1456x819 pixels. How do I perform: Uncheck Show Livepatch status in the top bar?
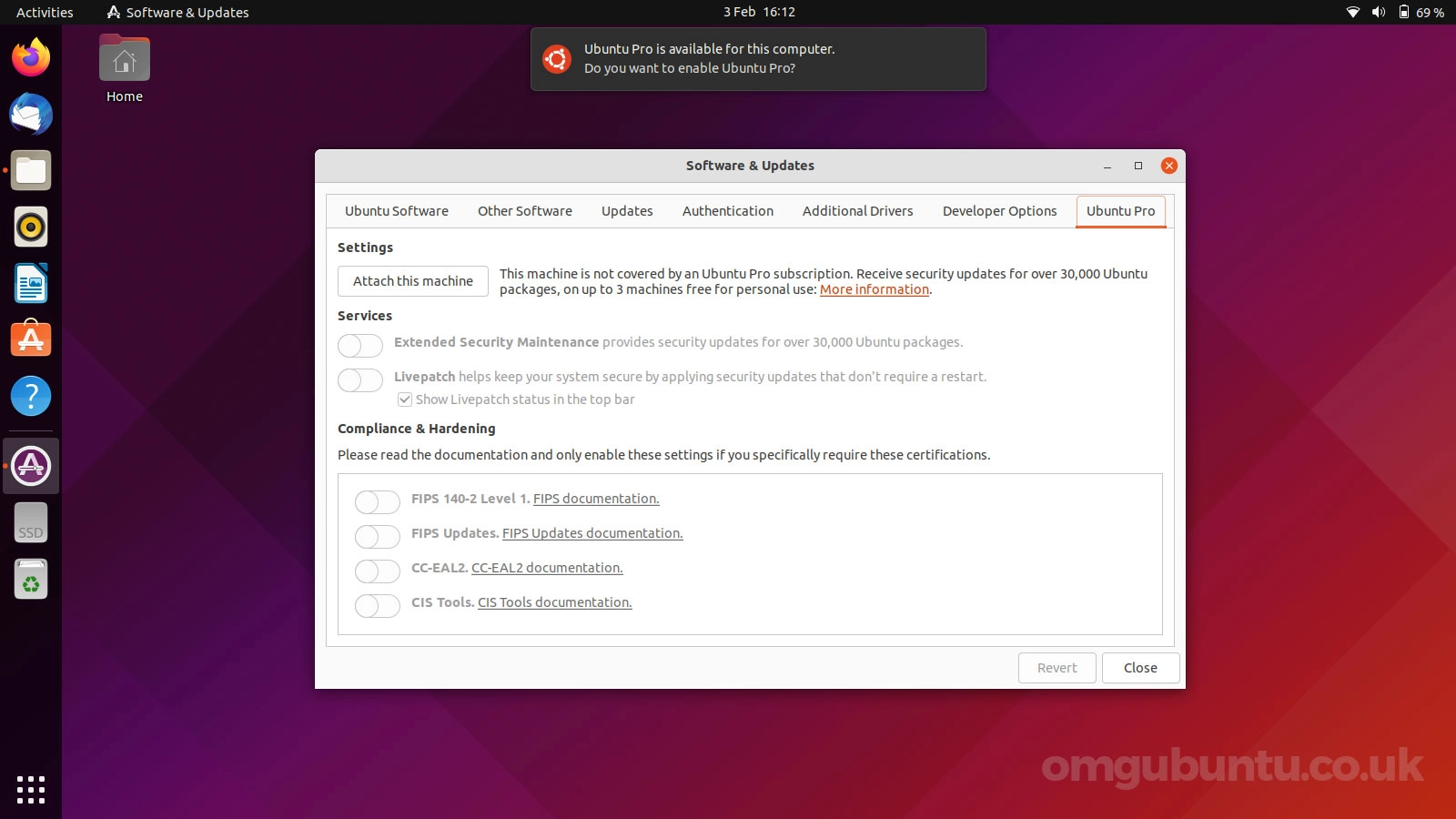click(x=405, y=399)
